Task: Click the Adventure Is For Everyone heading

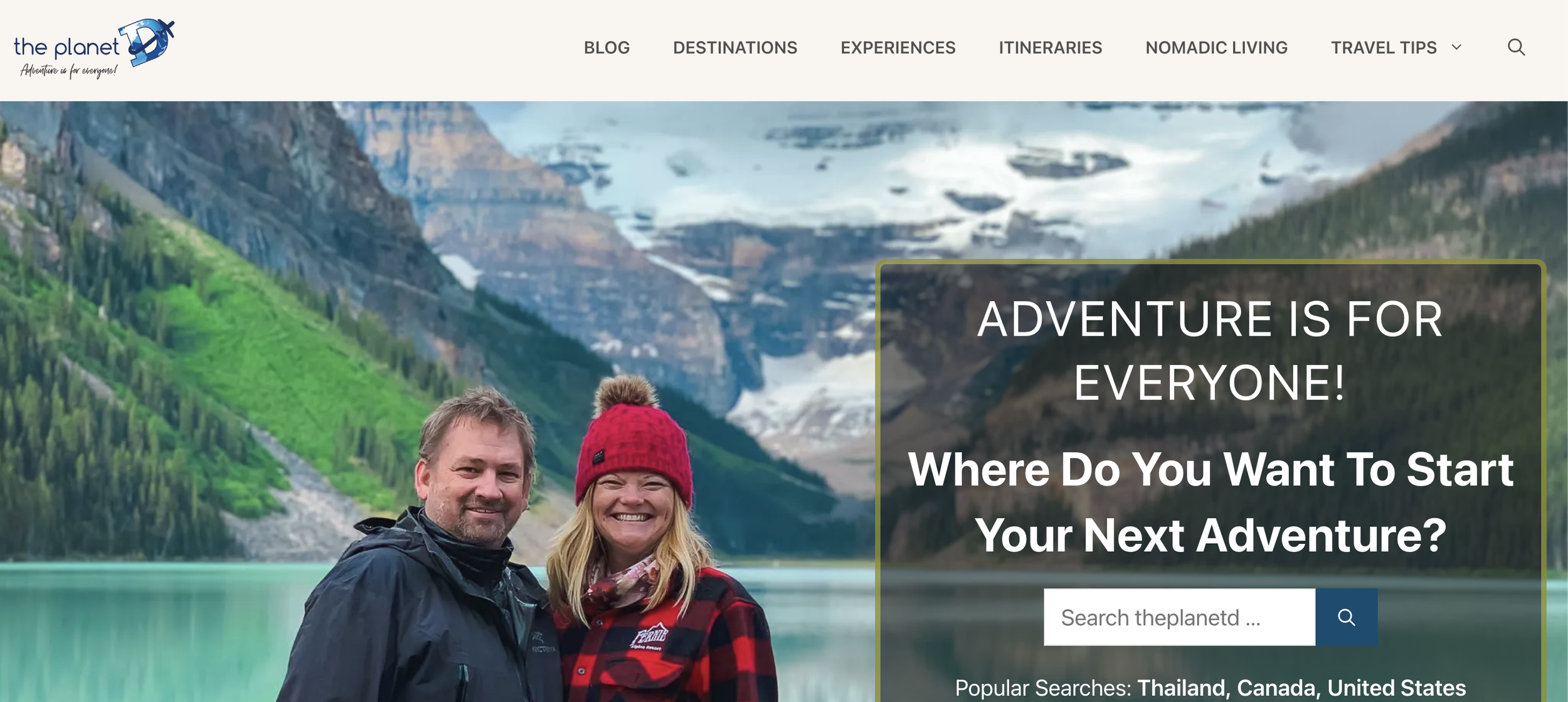Action: tap(1210, 351)
